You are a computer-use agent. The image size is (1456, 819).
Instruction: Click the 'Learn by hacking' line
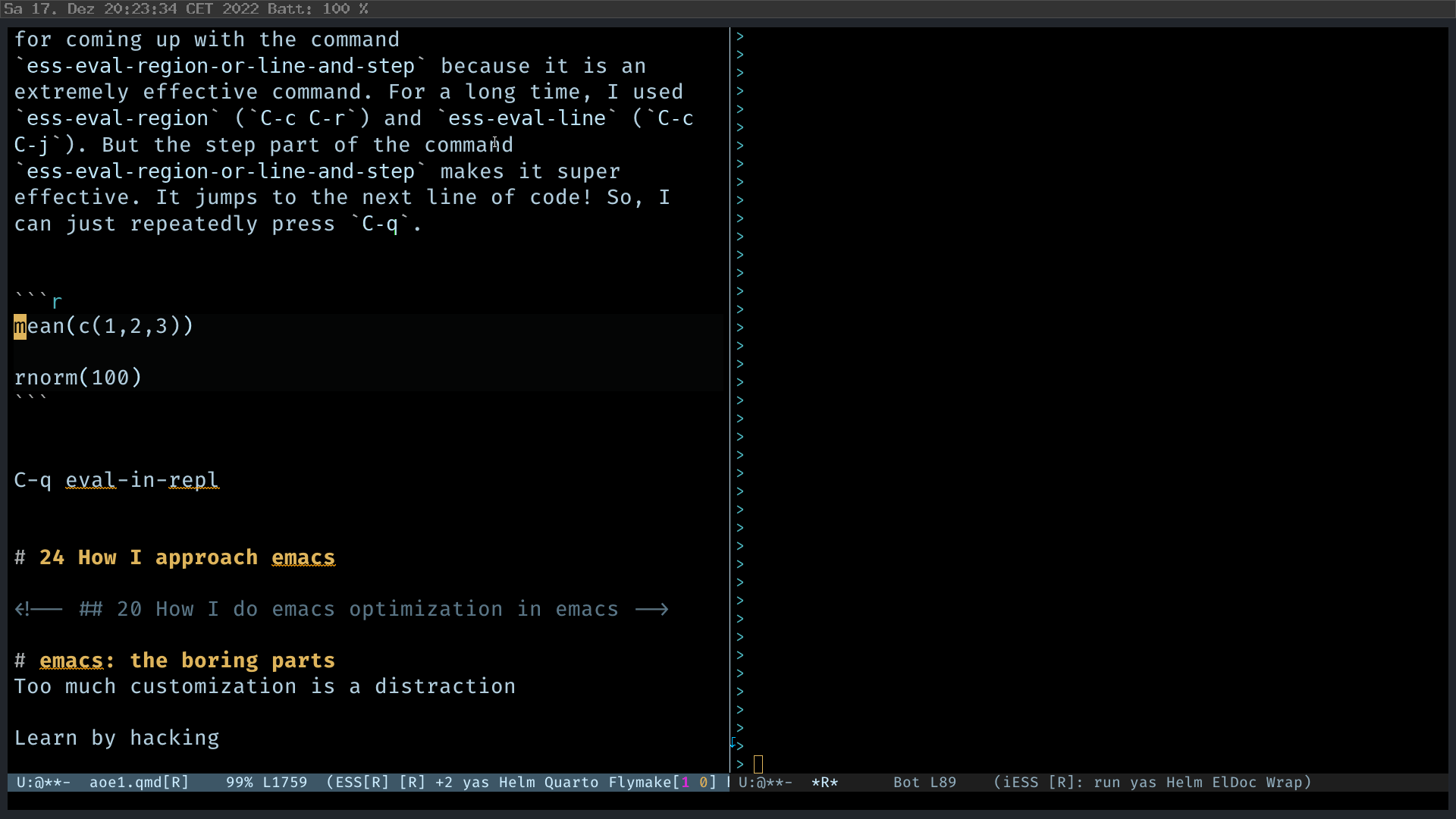point(117,738)
